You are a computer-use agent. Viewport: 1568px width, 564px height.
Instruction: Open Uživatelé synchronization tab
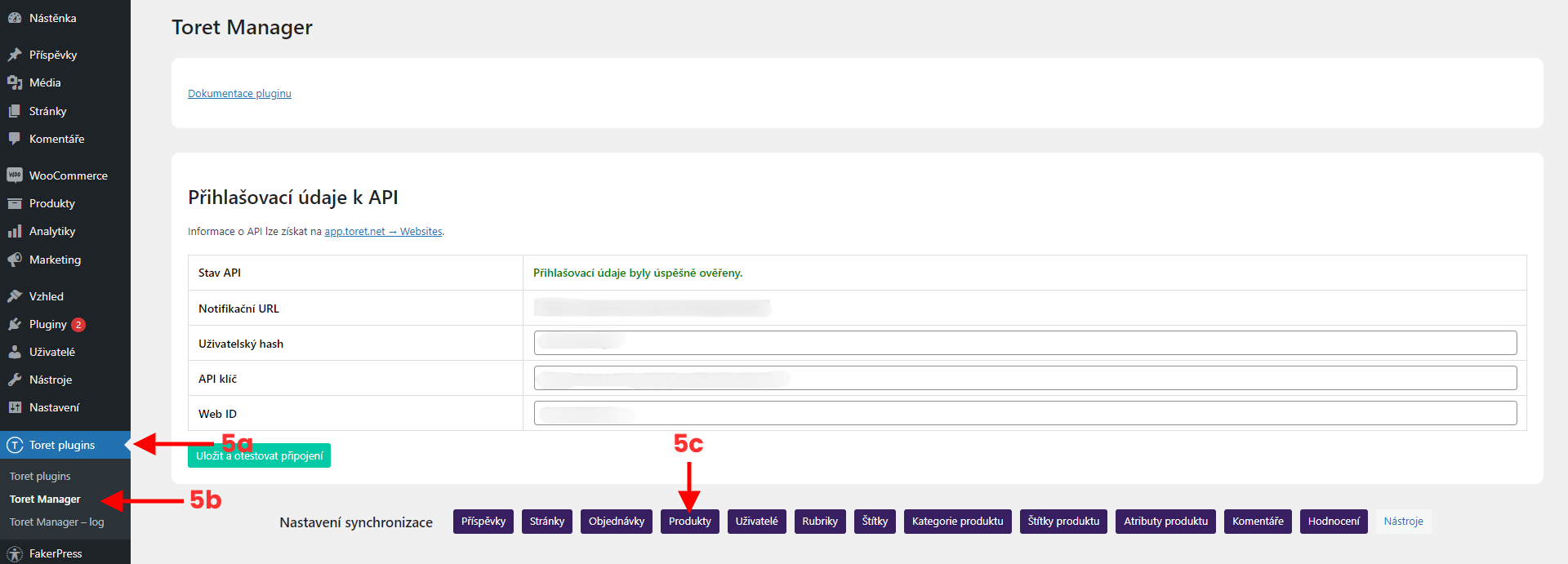click(757, 522)
